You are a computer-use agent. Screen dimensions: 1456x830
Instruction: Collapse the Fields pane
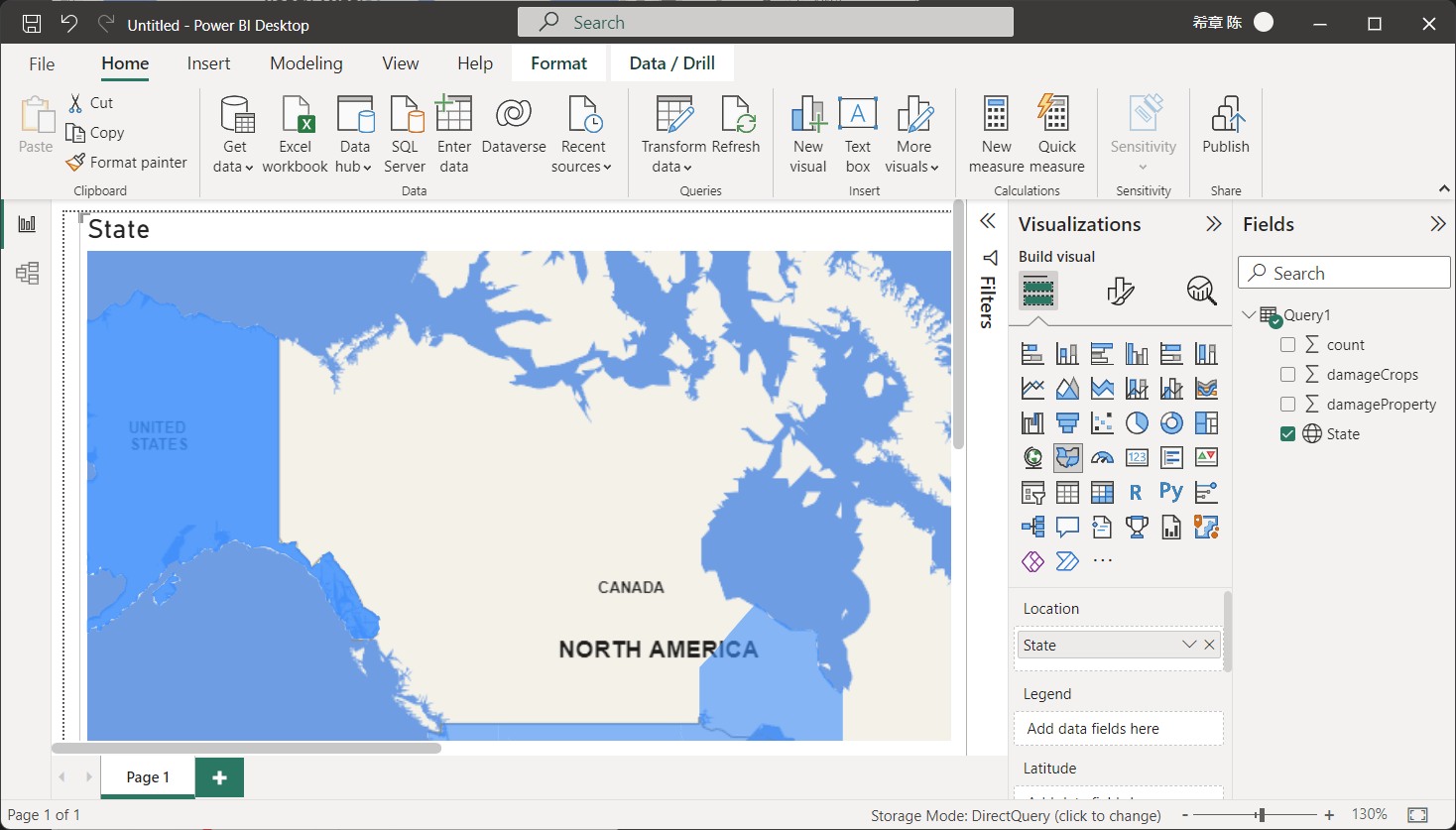1438,224
